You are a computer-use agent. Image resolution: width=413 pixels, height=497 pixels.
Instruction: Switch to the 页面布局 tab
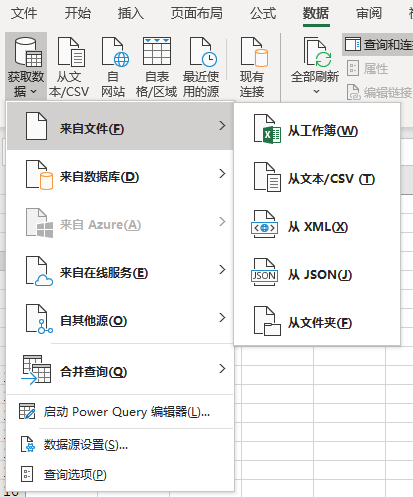click(x=197, y=14)
